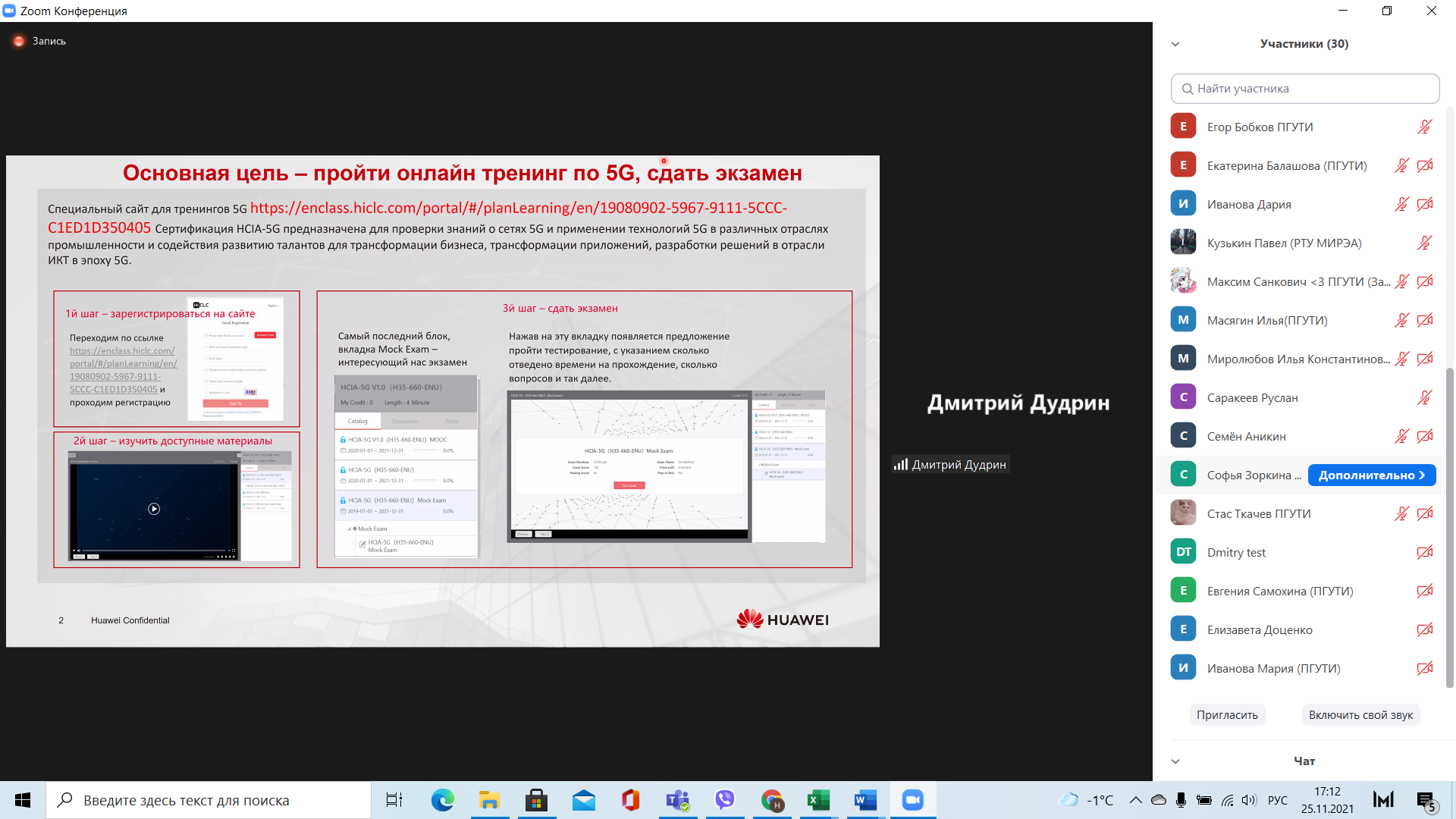Open Excel from the taskbar
The image size is (1456, 819).
click(x=818, y=800)
